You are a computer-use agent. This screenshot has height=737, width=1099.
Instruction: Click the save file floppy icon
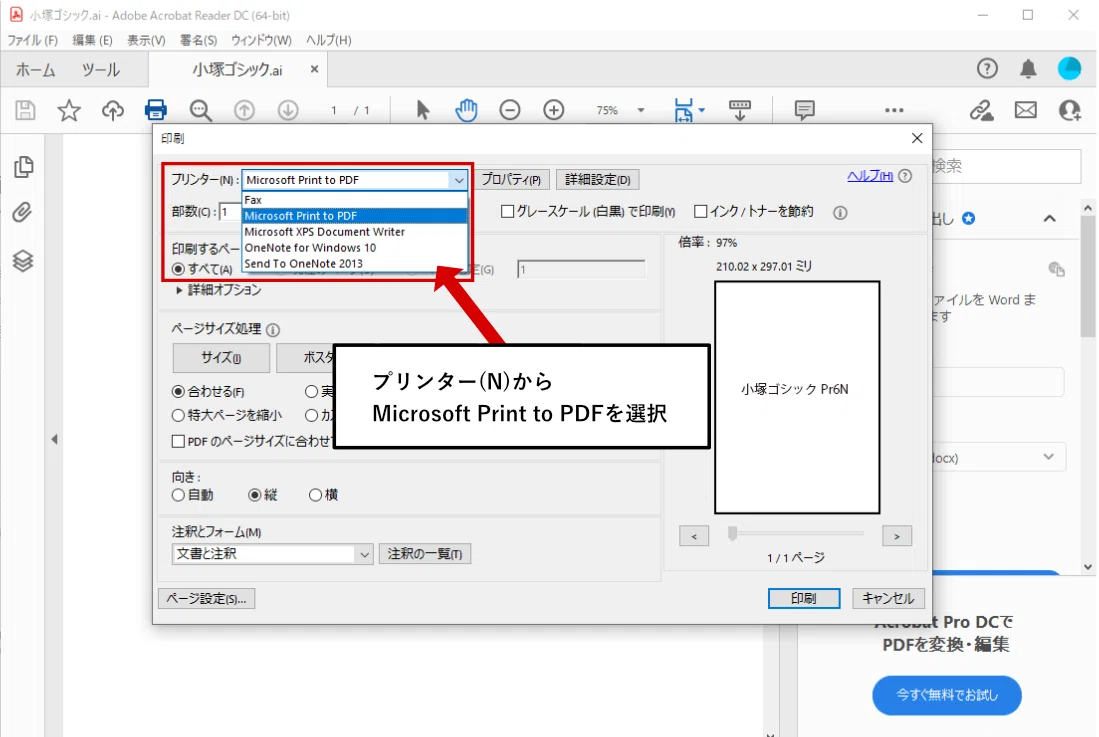tap(25, 110)
